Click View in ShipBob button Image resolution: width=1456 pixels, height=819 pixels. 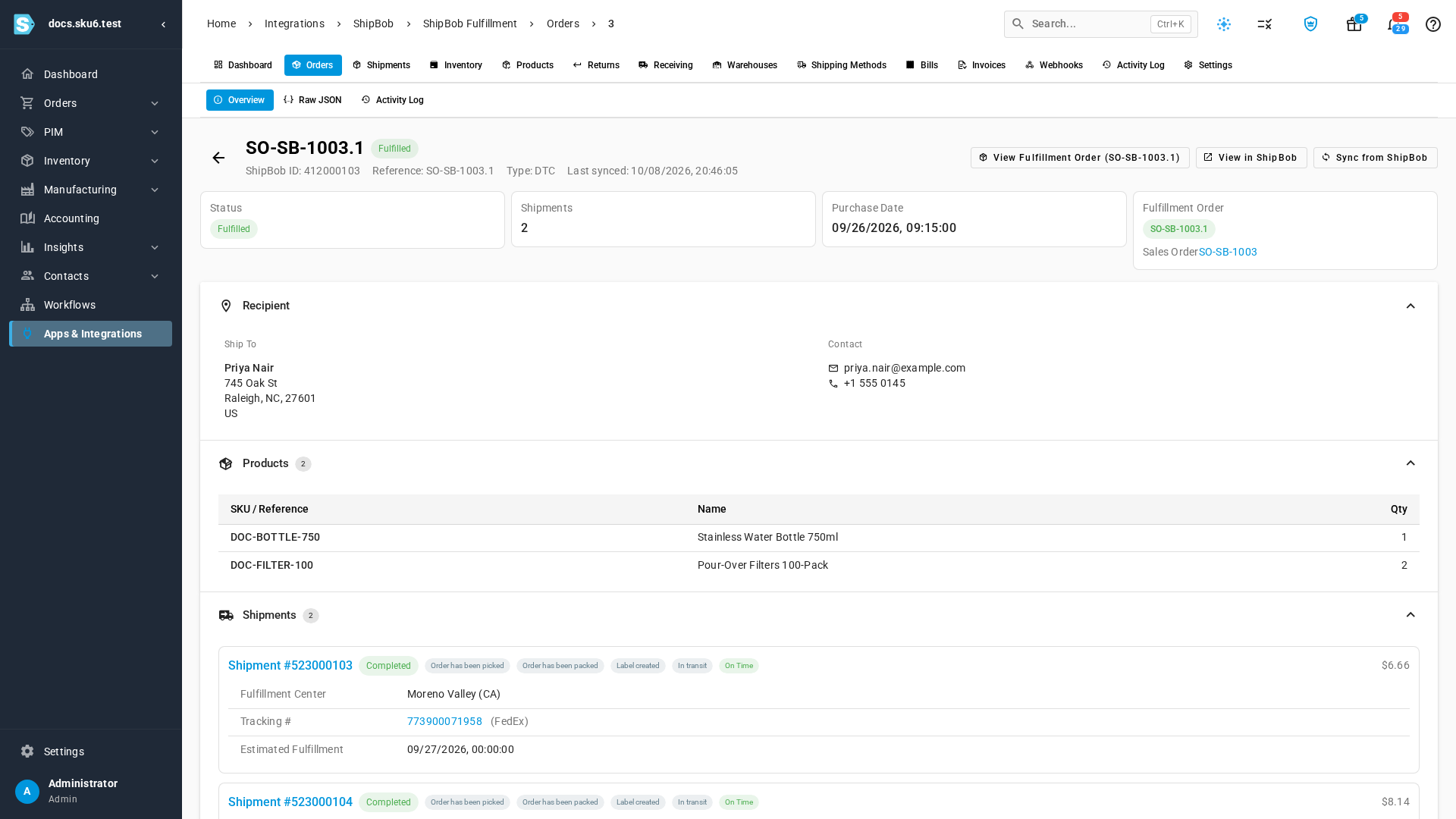(1251, 158)
